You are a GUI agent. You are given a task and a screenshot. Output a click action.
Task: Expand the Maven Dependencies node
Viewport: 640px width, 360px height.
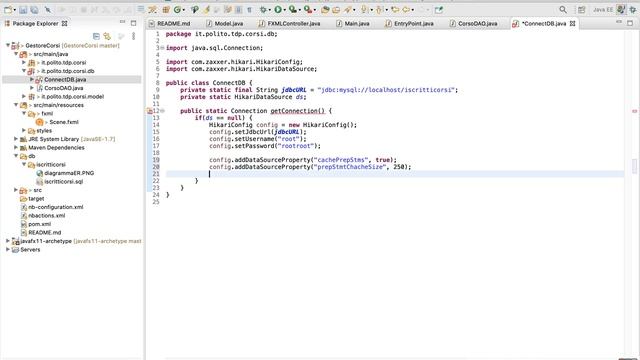[x=16, y=147]
